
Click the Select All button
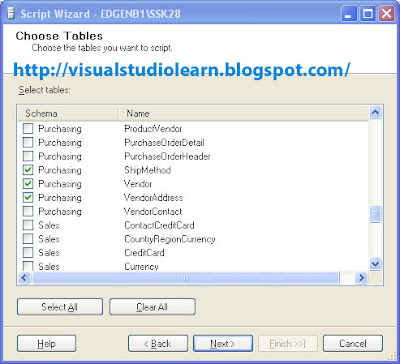tap(60, 307)
